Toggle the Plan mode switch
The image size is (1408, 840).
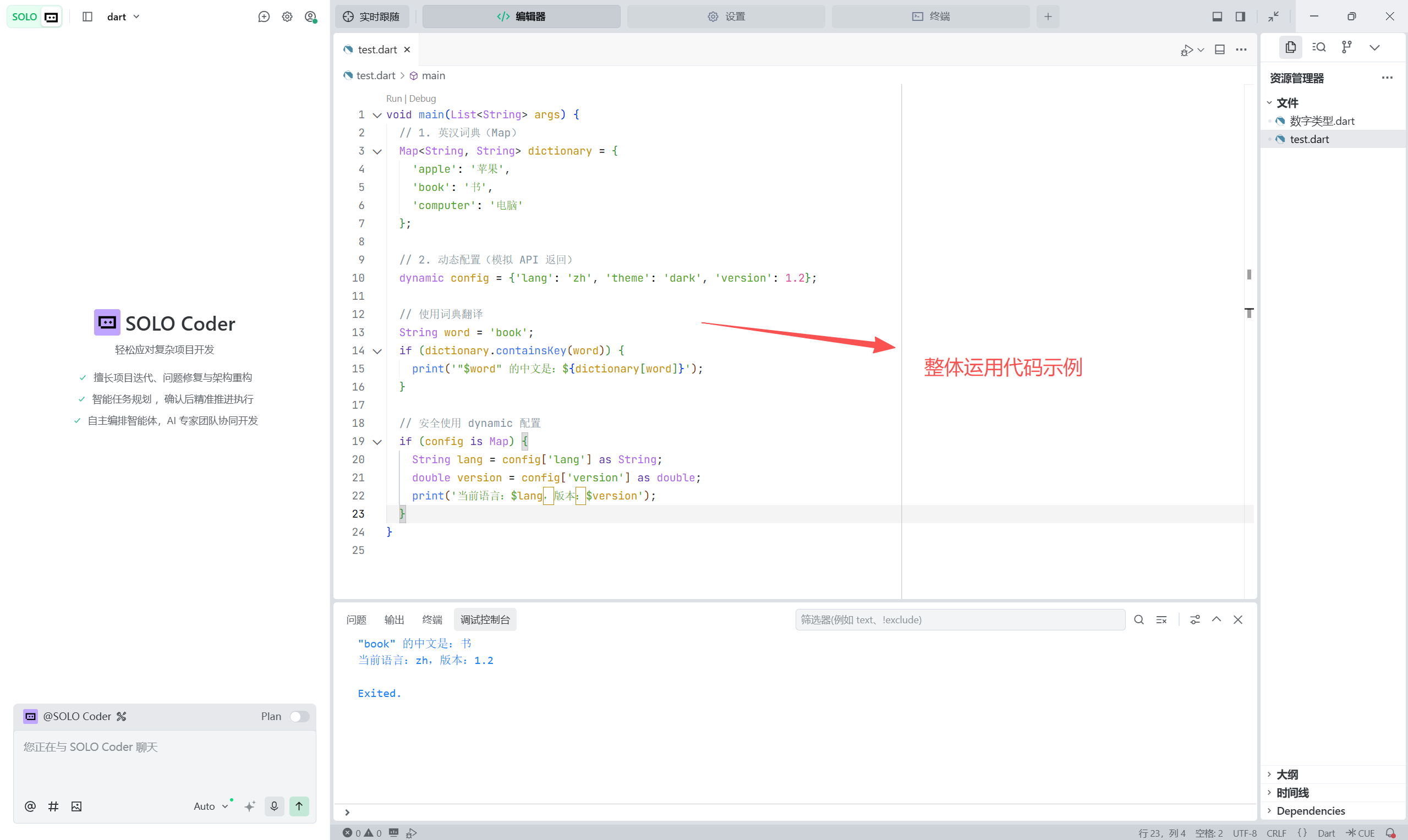click(299, 717)
